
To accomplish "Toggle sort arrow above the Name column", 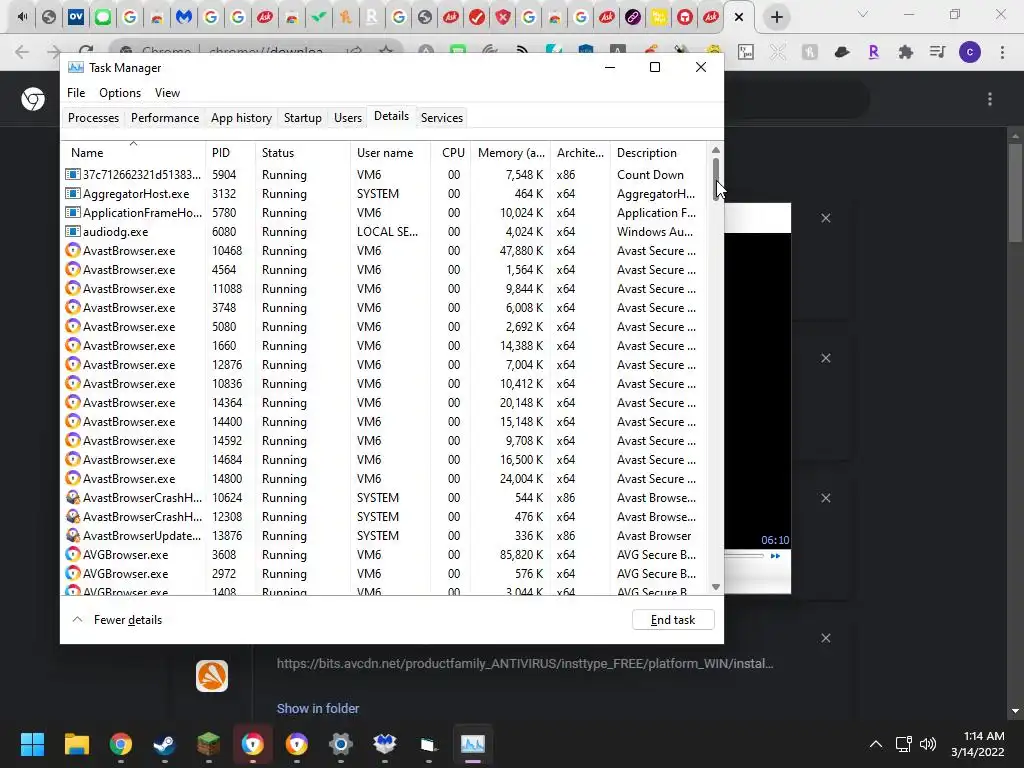I will pyautogui.click(x=133, y=143).
